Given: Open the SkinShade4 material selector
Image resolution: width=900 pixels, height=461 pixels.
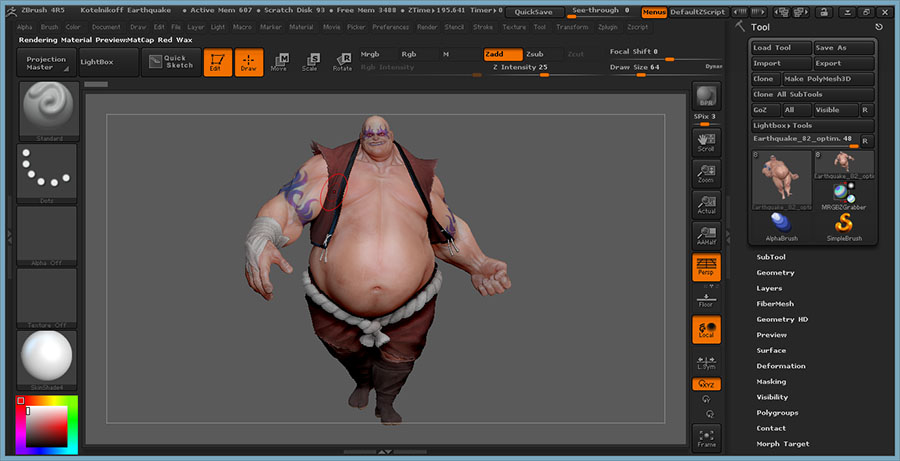Looking at the screenshot, I should point(48,360).
